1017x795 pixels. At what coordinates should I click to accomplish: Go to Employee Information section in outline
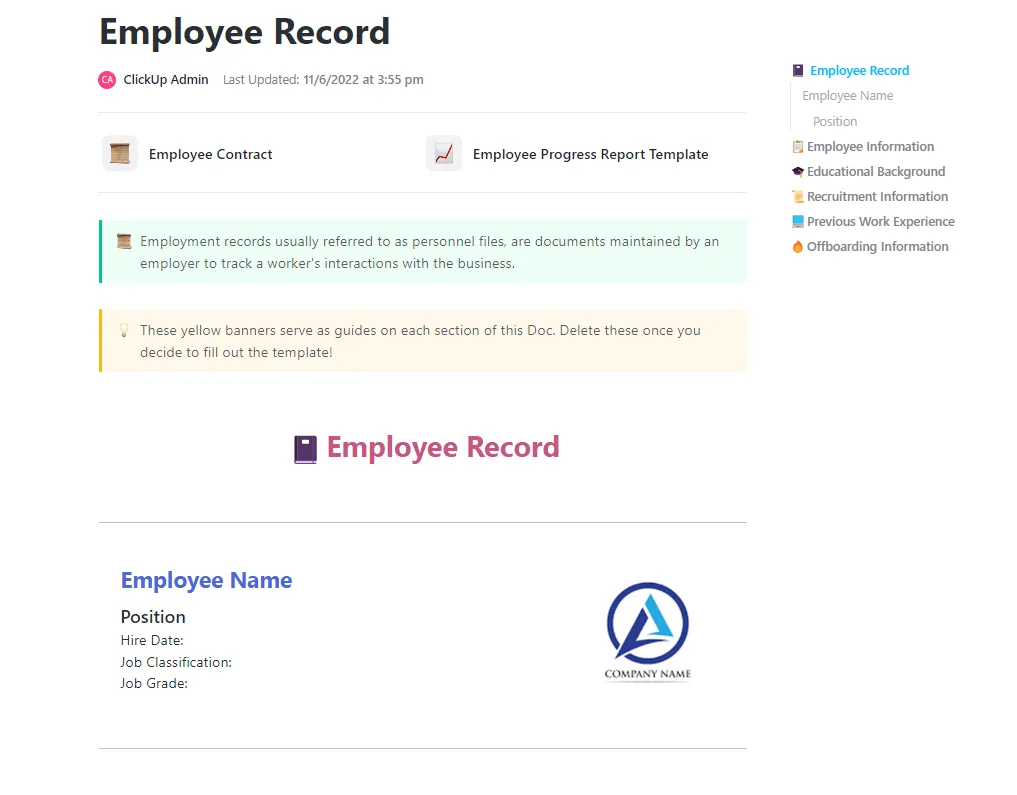coord(870,147)
